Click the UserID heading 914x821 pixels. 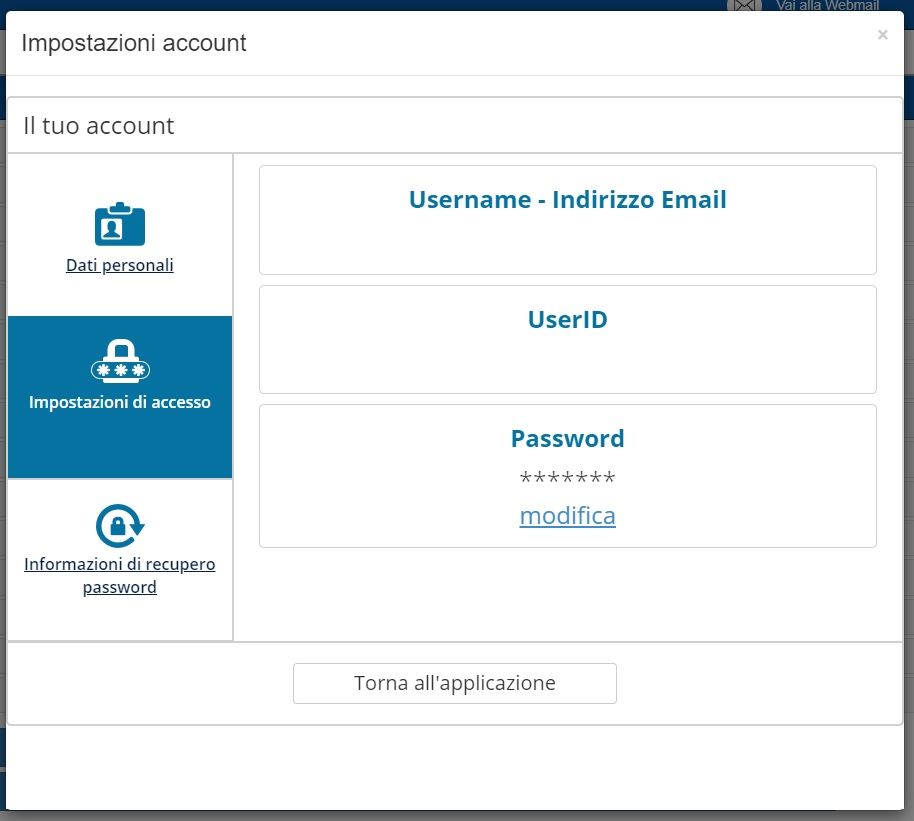coord(567,320)
